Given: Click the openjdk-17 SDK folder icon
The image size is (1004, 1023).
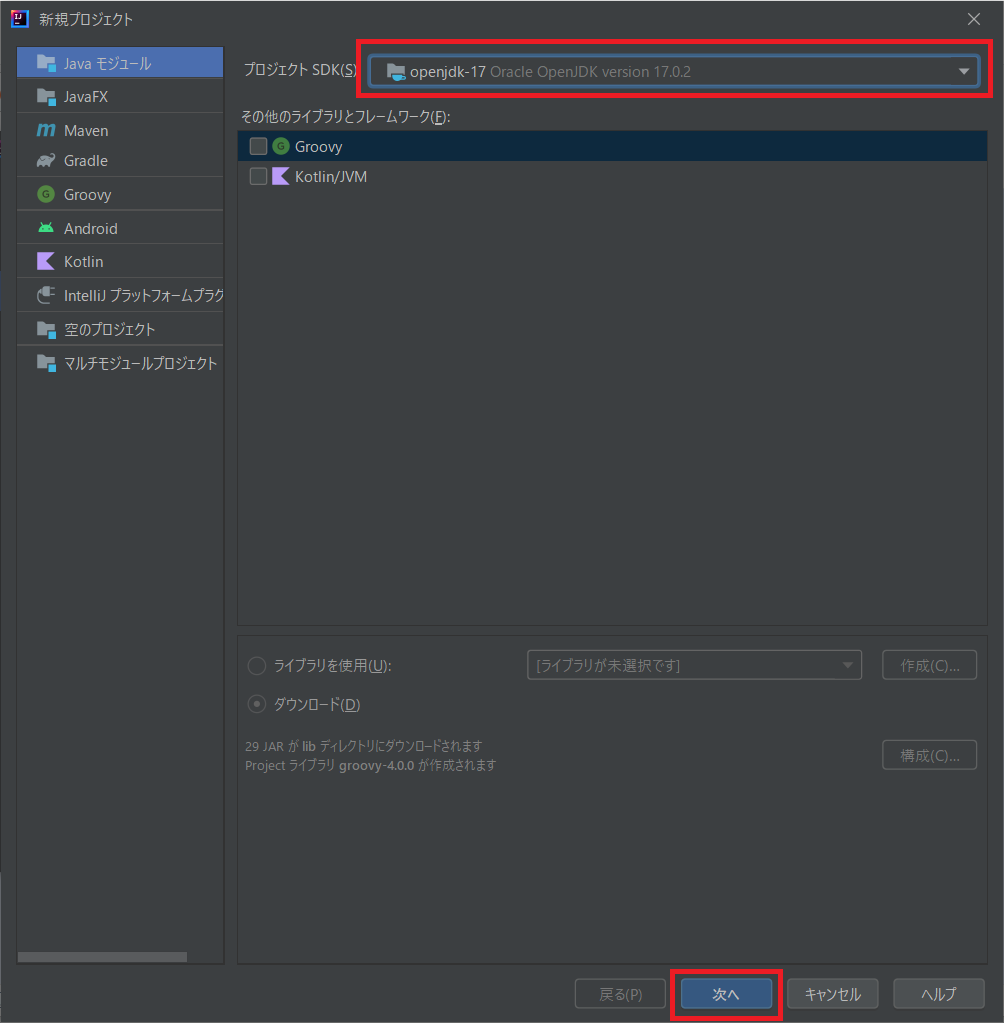Looking at the screenshot, I should tap(395, 72).
